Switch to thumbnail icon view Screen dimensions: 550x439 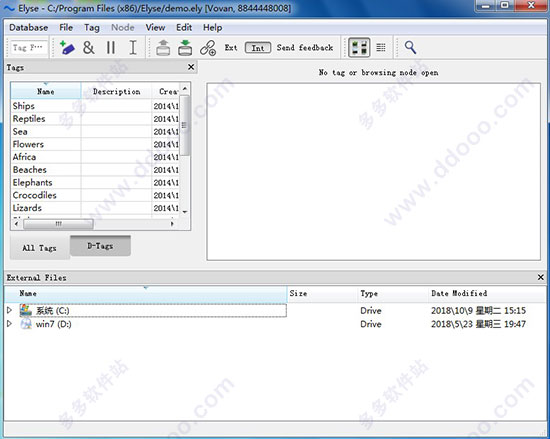359,47
